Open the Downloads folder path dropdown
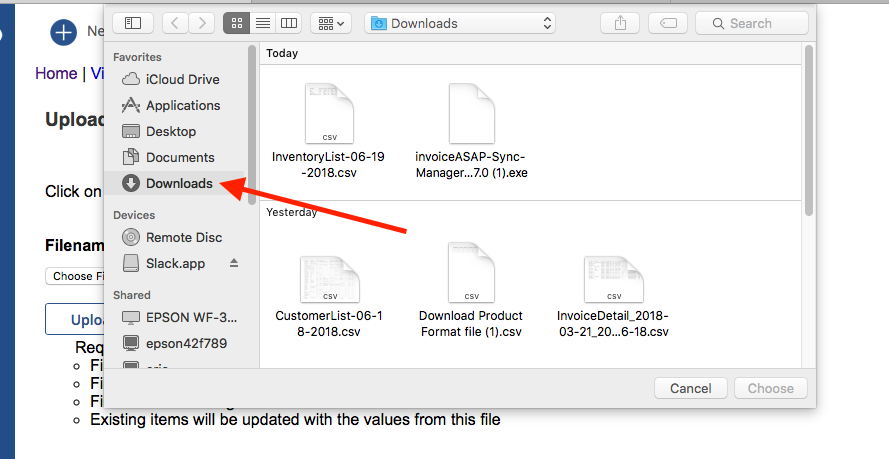The image size is (889, 459). coord(459,23)
